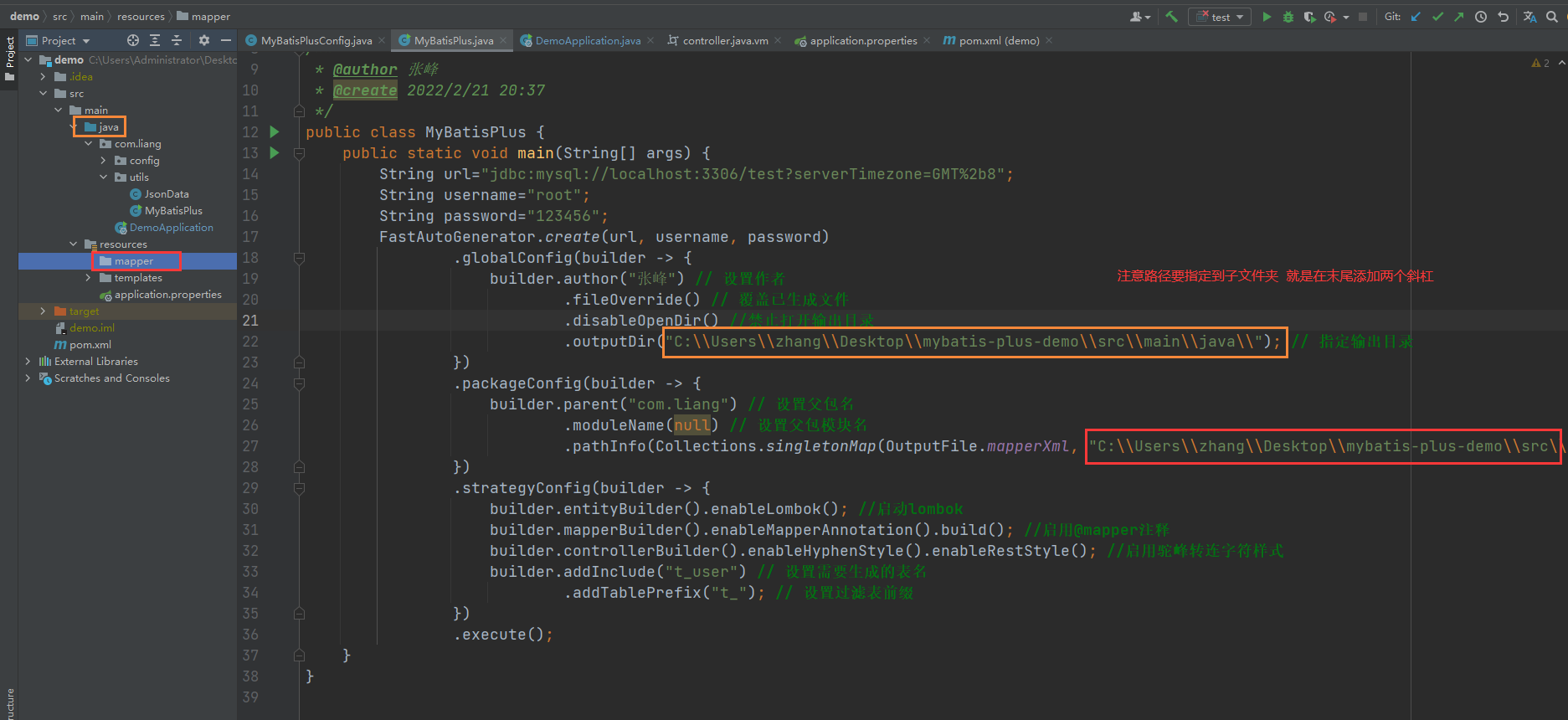Close the application.properties tab

[x=927, y=40]
